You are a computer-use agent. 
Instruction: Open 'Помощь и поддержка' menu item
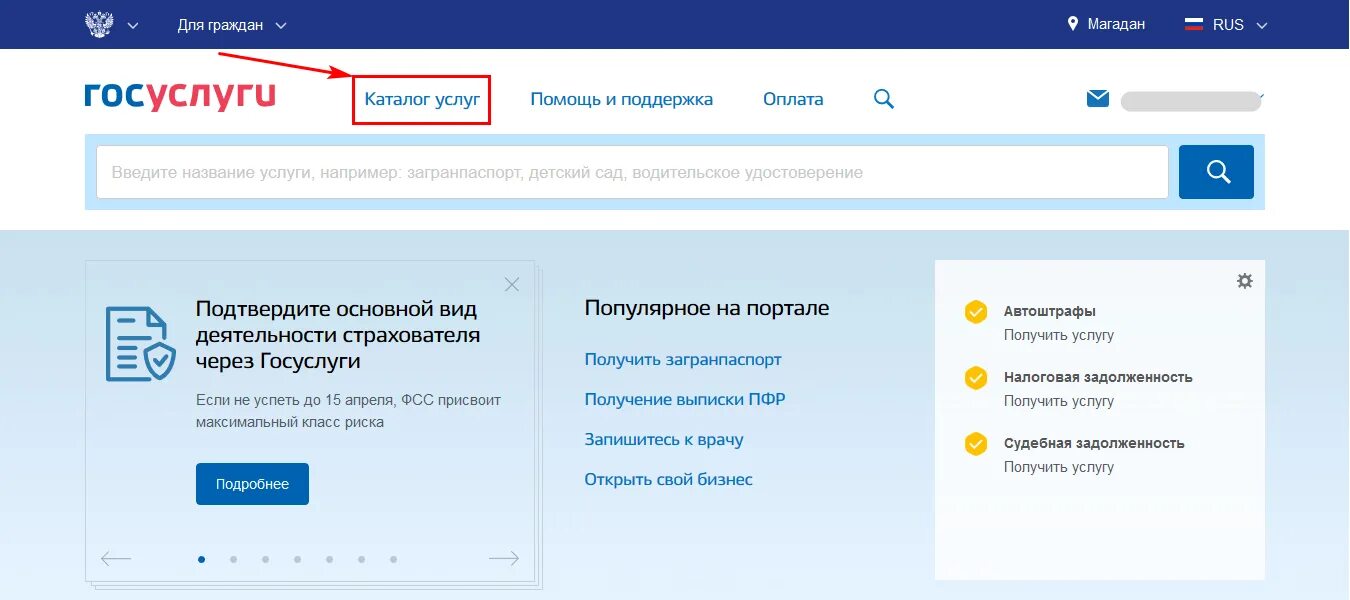coord(622,99)
